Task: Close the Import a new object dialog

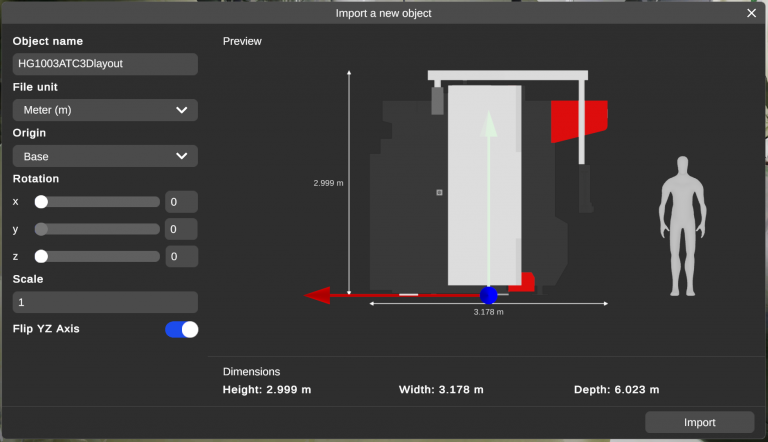Action: [751, 13]
